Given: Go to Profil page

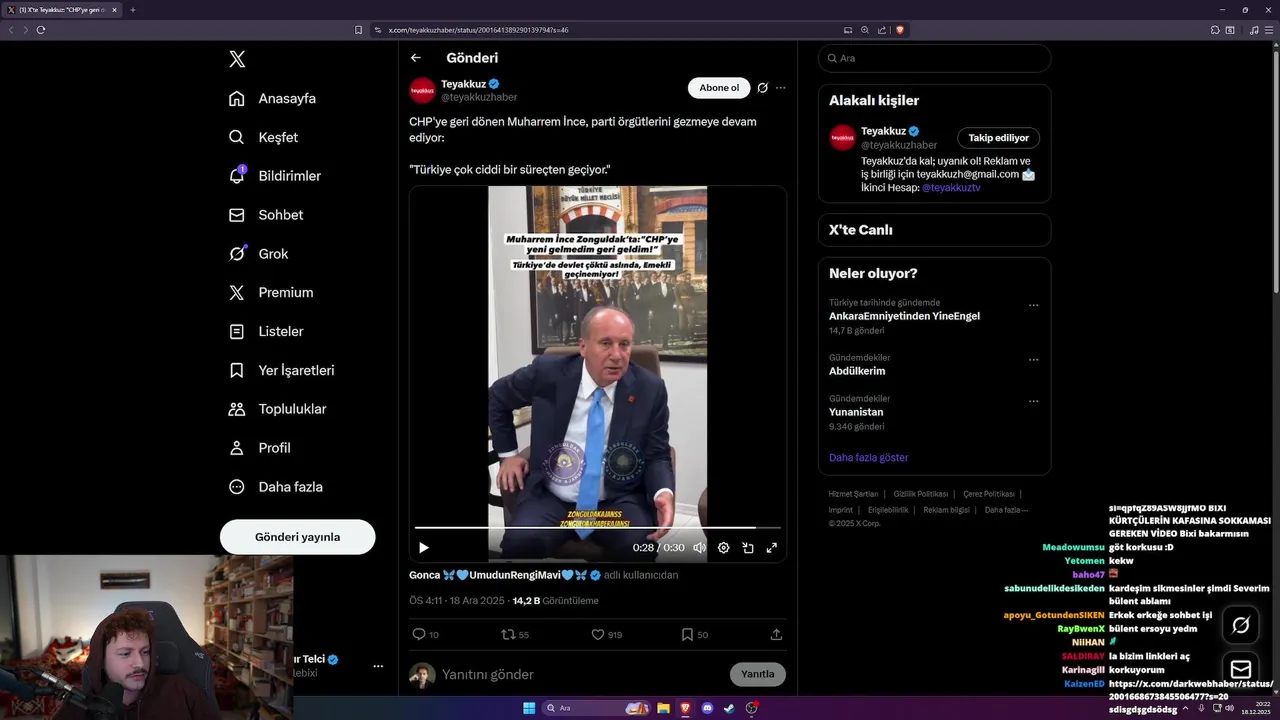Looking at the screenshot, I should [259, 448].
